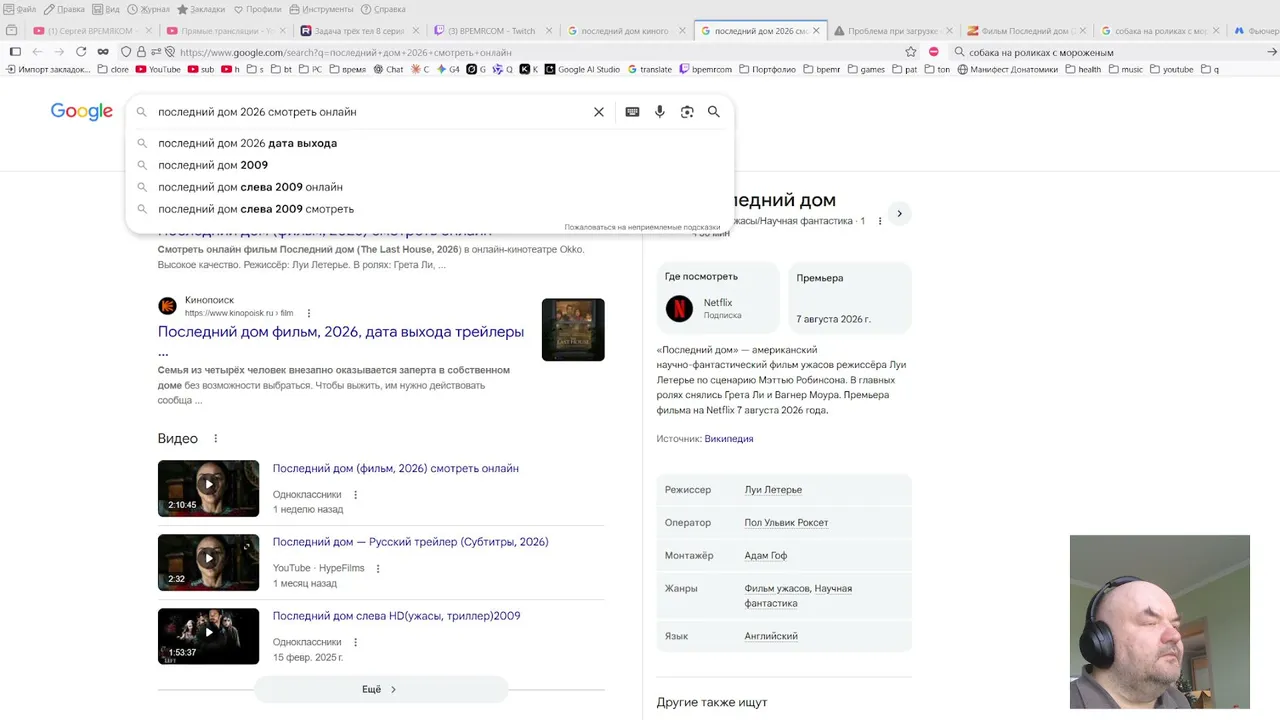1280x720 pixels.
Task: Open the Инструменты menu
Action: [321, 9]
